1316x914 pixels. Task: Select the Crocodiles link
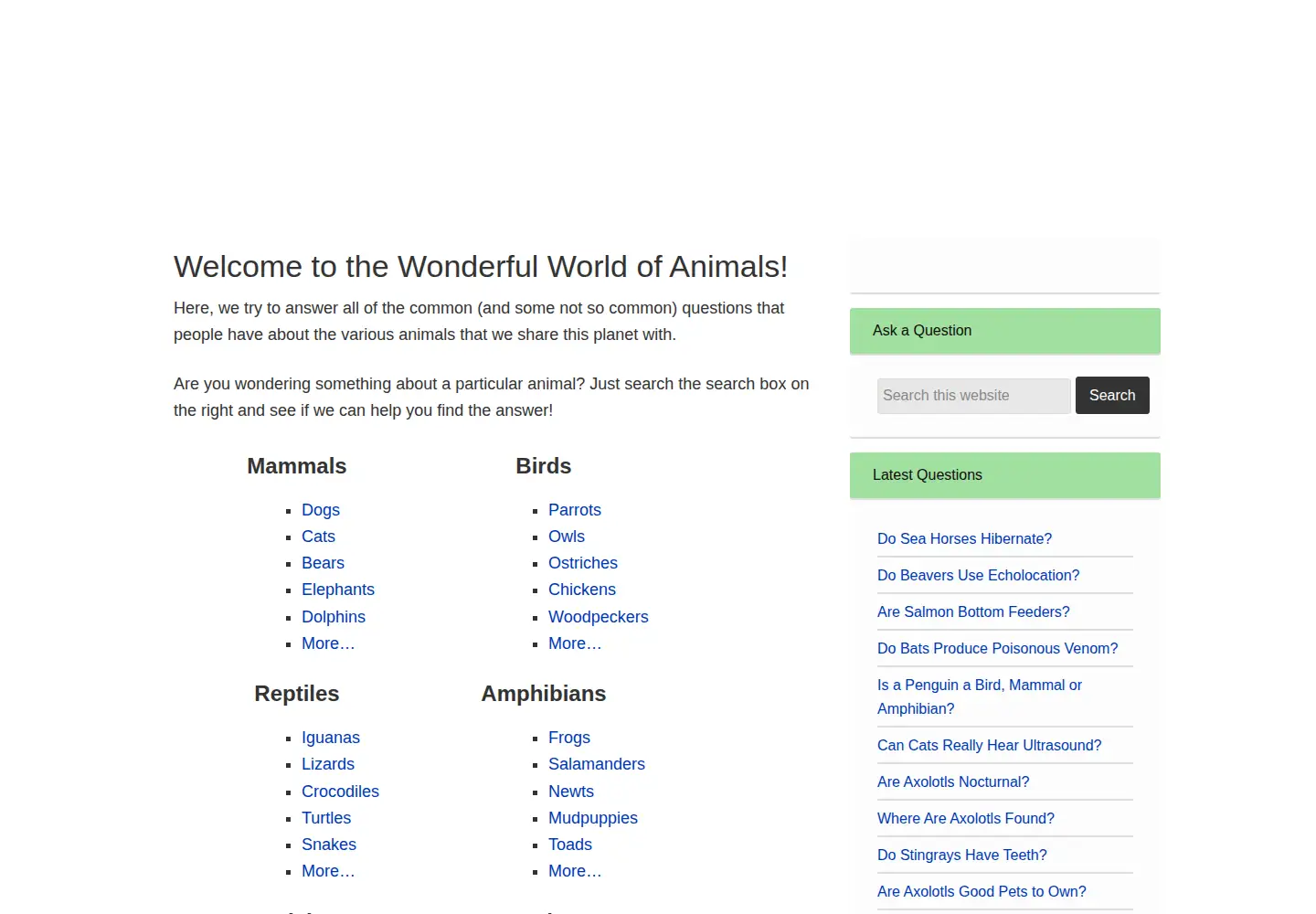click(340, 792)
